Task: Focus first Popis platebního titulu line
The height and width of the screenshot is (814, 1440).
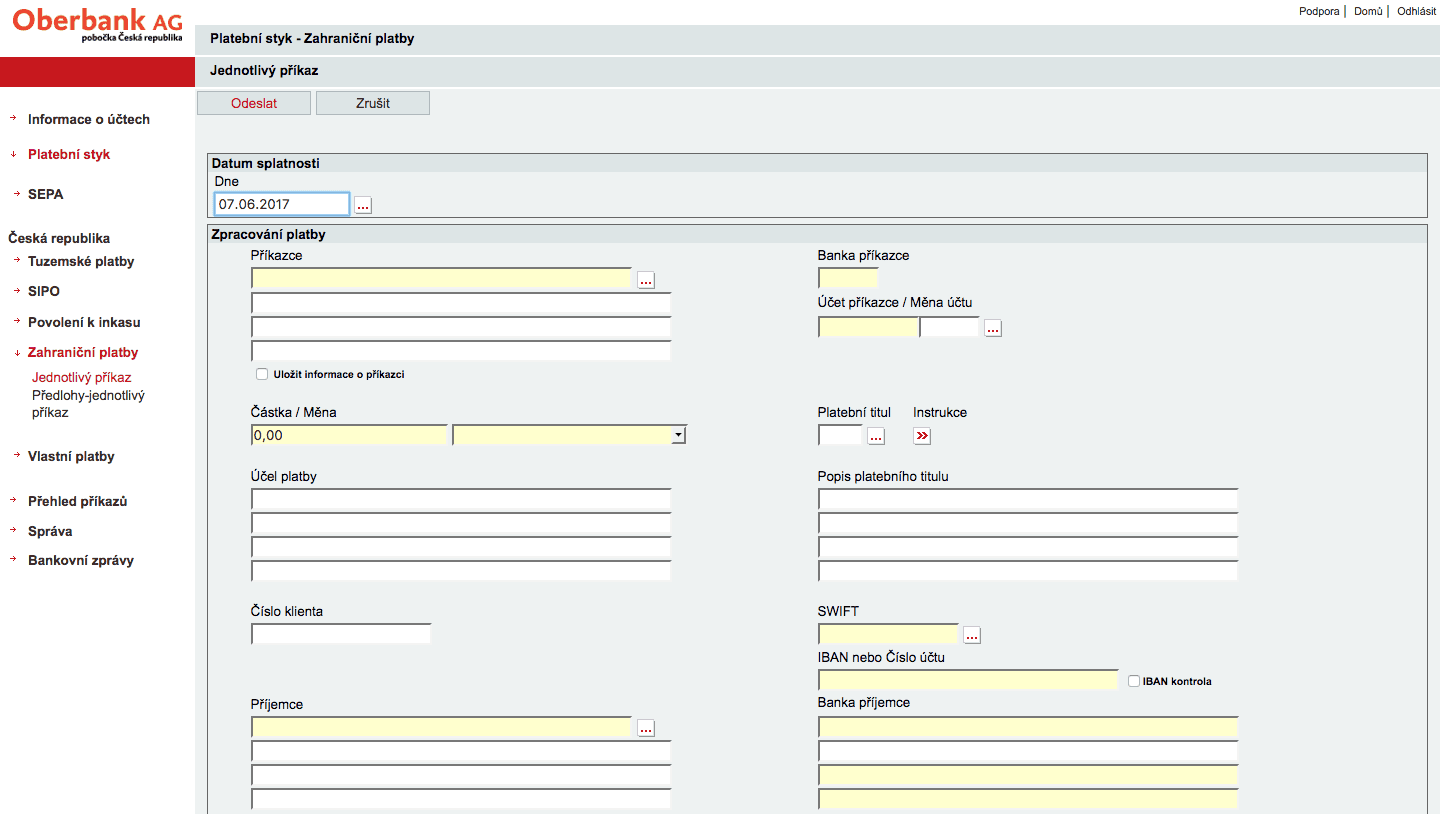Action: (1028, 500)
